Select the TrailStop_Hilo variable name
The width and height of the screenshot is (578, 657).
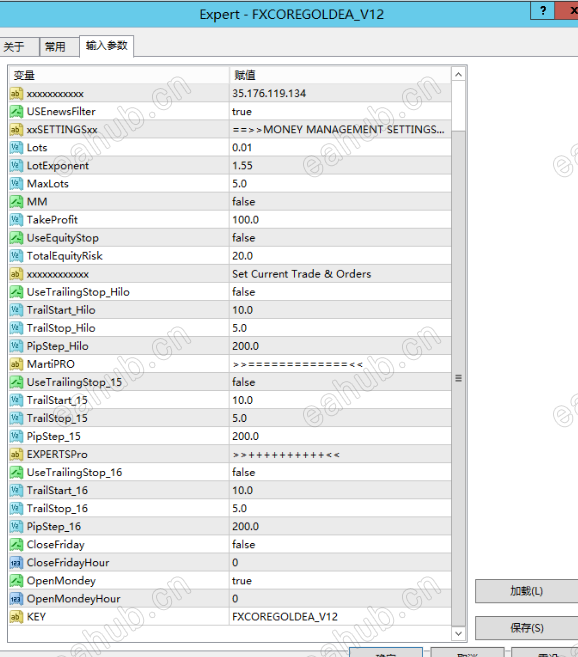[61, 328]
